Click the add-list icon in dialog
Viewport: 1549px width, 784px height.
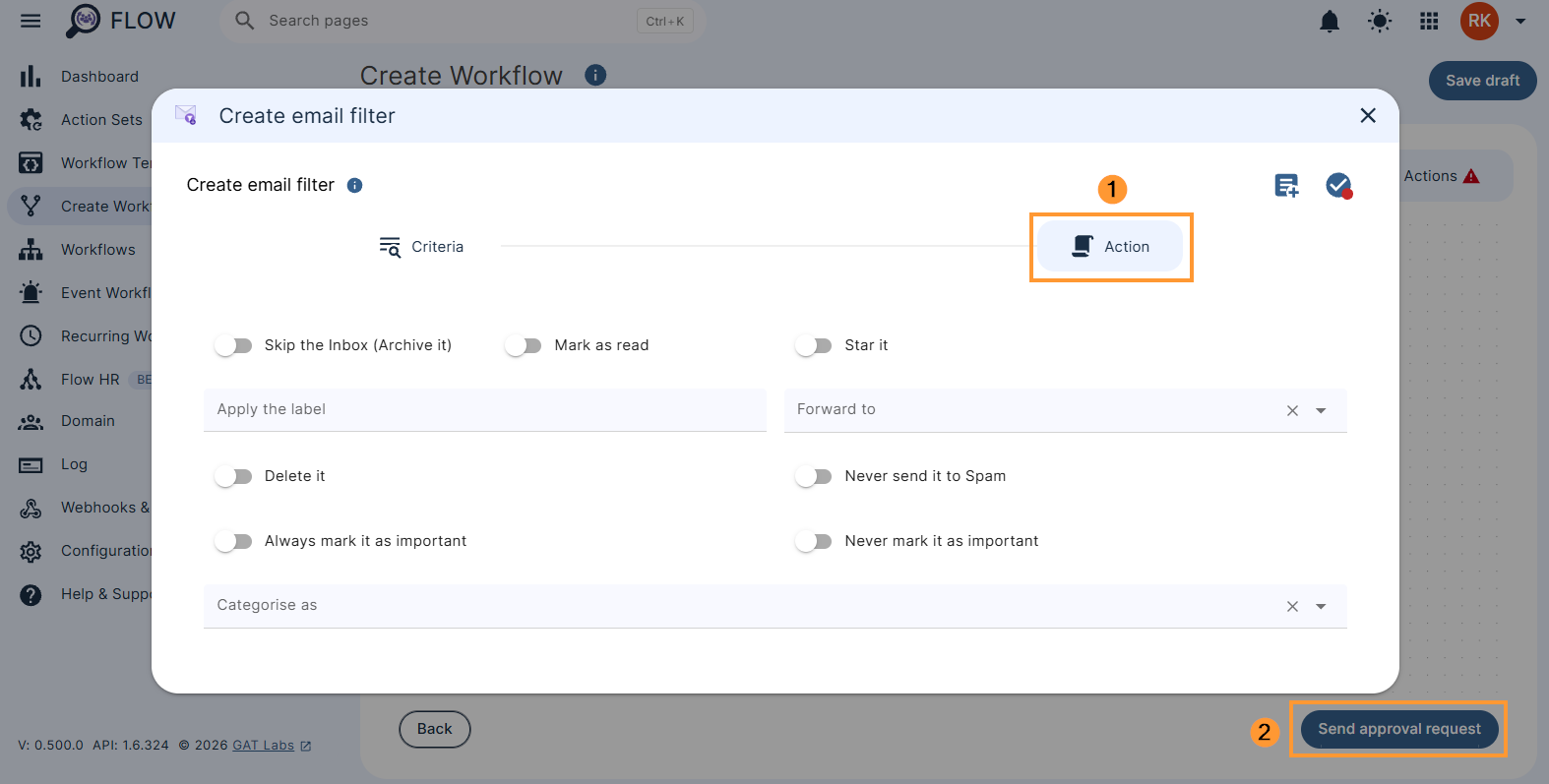(1286, 185)
